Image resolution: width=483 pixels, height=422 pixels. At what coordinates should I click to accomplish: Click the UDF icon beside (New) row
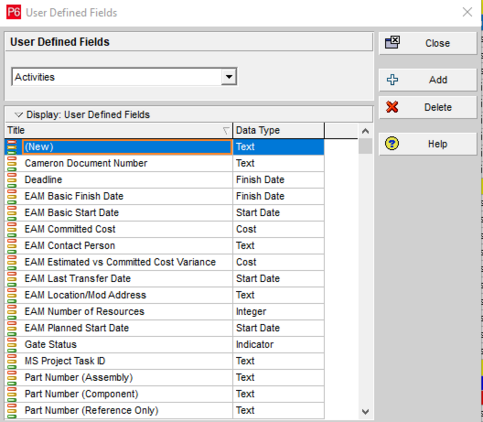pyautogui.click(x=12, y=147)
